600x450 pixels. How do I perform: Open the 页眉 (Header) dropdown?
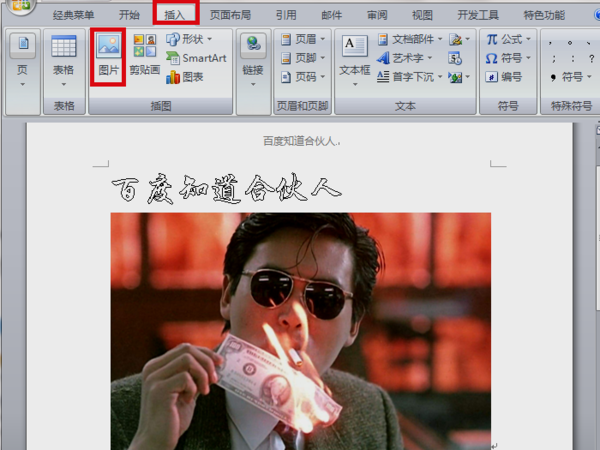pos(303,39)
